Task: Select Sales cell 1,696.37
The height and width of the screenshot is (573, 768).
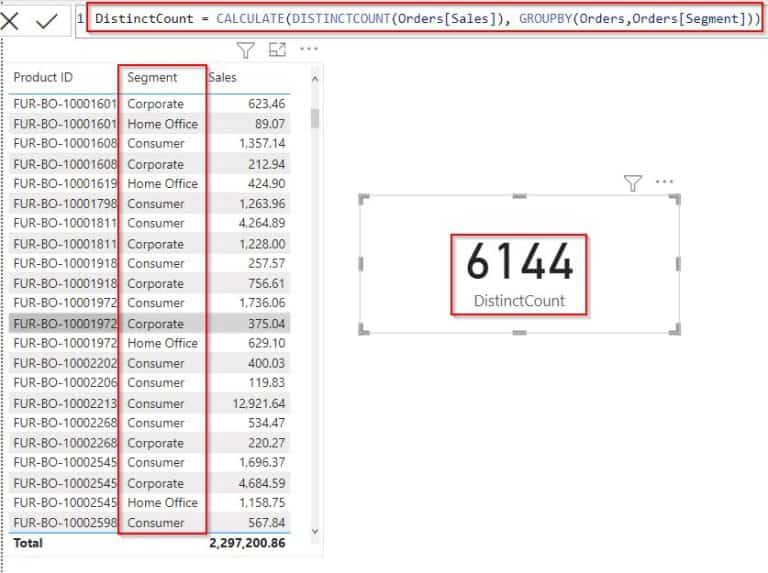Action: [x=262, y=463]
